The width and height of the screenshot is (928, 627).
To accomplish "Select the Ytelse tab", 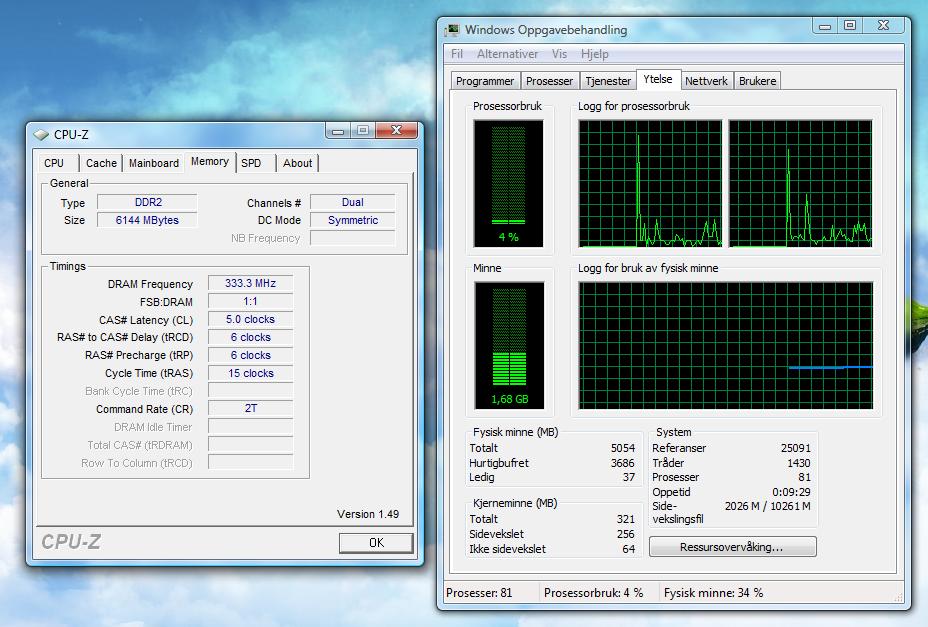I will [x=658, y=79].
